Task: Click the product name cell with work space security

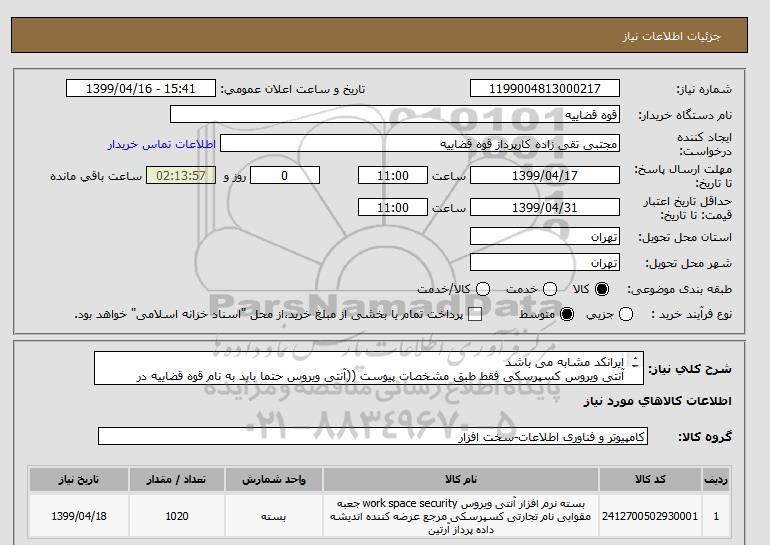Action: [x=461, y=516]
